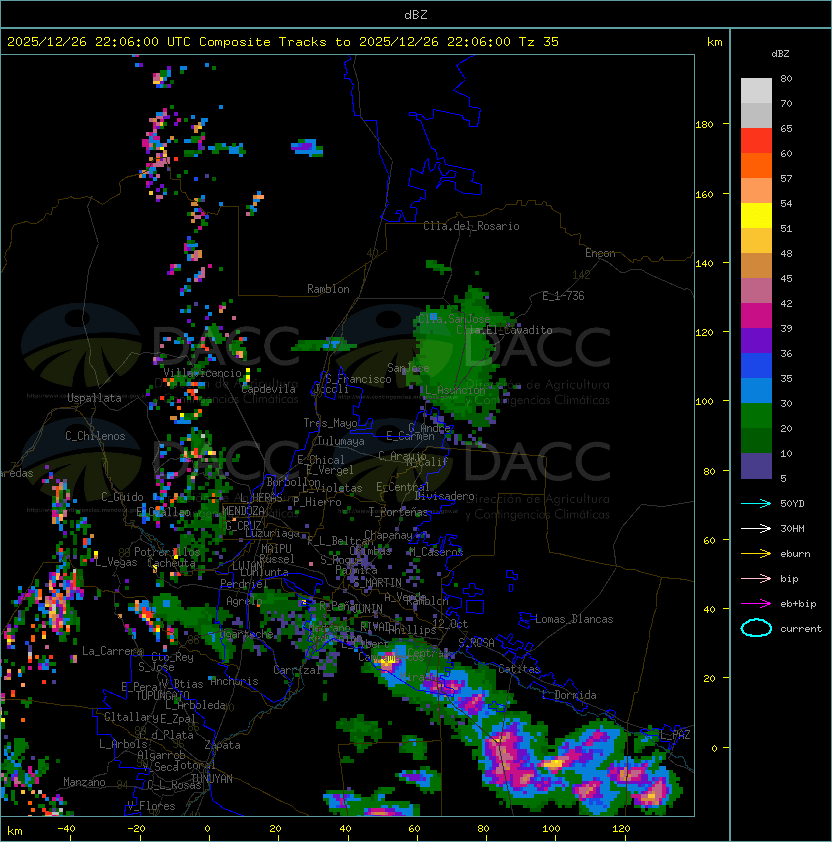Click the V_Flores label on map
The height and width of the screenshot is (842, 832).
(151, 806)
